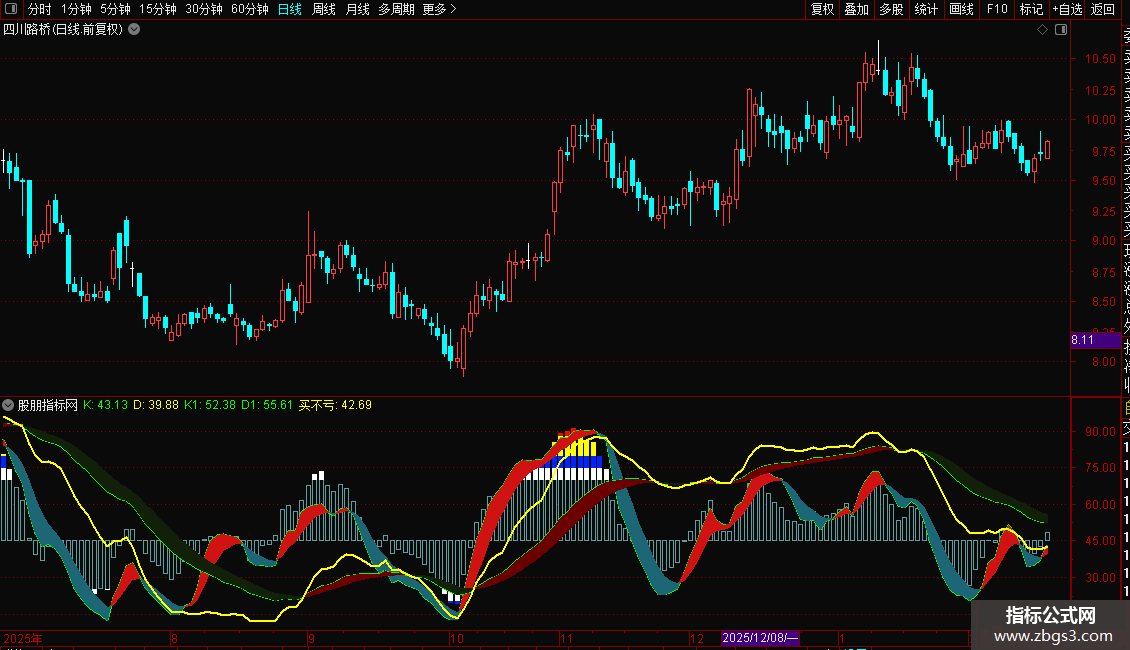This screenshot has height=650, width=1130.
Task: Select the 60分钟 period
Action: 250,9
